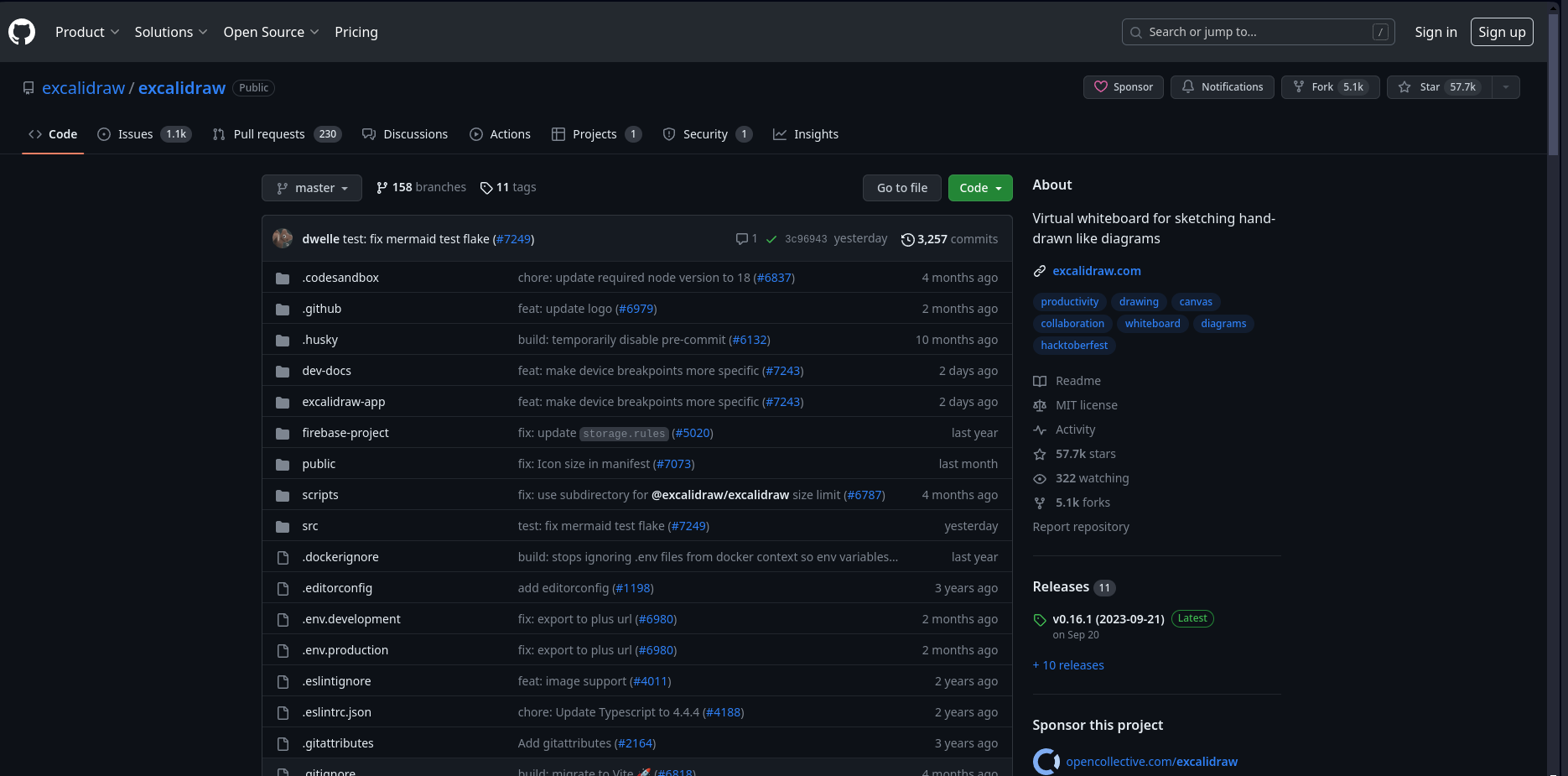This screenshot has height=776, width=1568.
Task: Open the master branch dropdown
Action: click(312, 188)
